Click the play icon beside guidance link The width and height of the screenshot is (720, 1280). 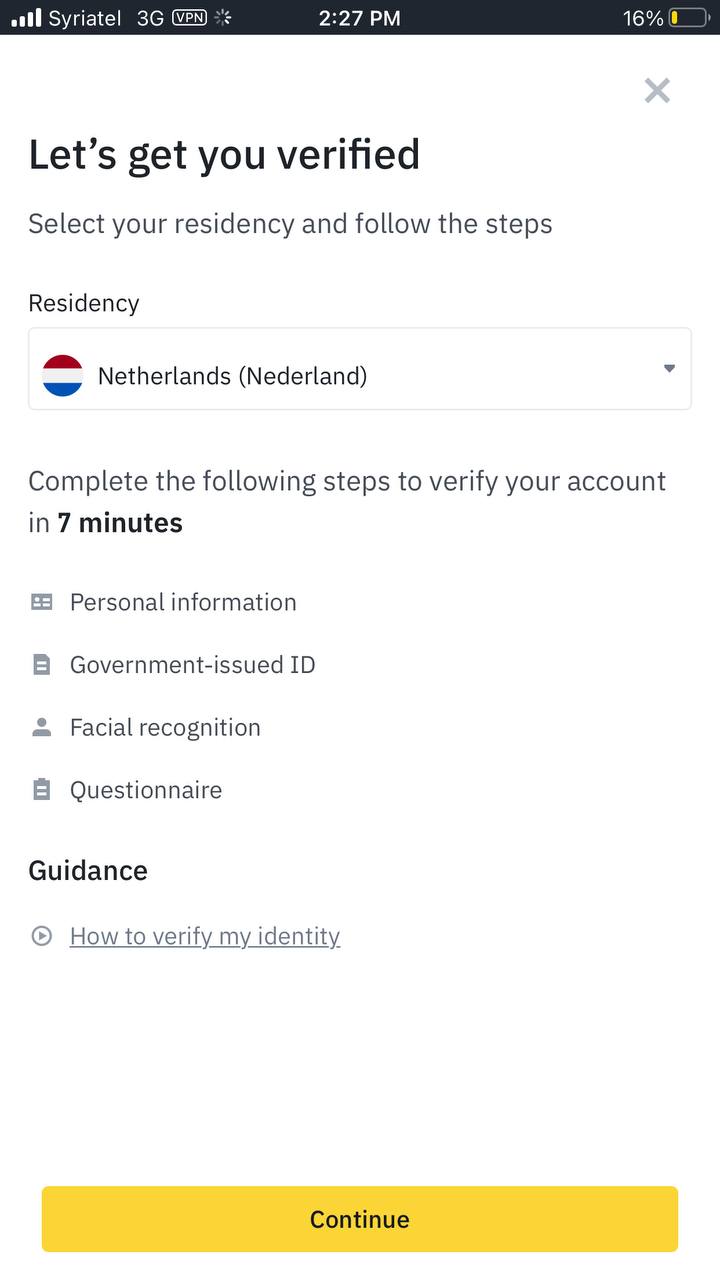(x=41, y=936)
